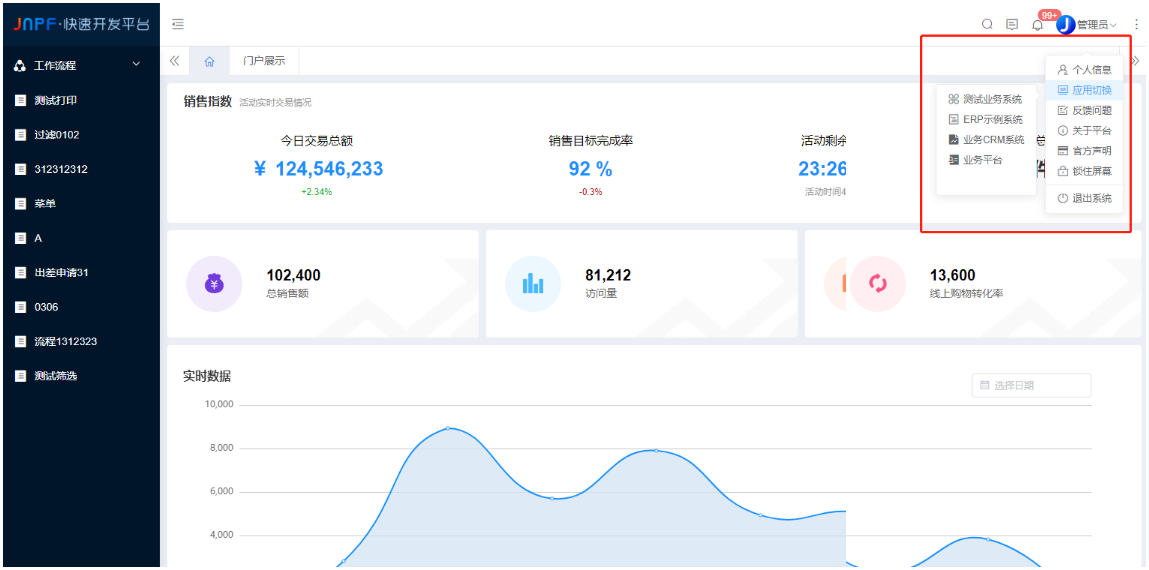The image size is (1149, 570).
Task: Click the 13,600 conversion figure
Action: click(953, 275)
